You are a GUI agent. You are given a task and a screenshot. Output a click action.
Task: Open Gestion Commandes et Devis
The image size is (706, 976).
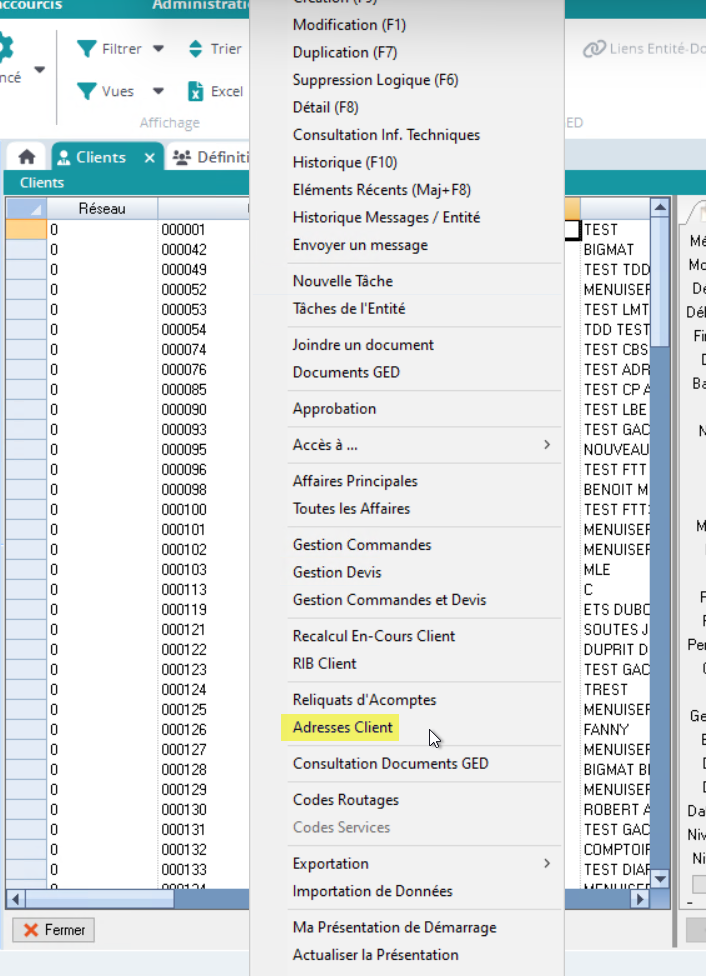[x=389, y=599]
